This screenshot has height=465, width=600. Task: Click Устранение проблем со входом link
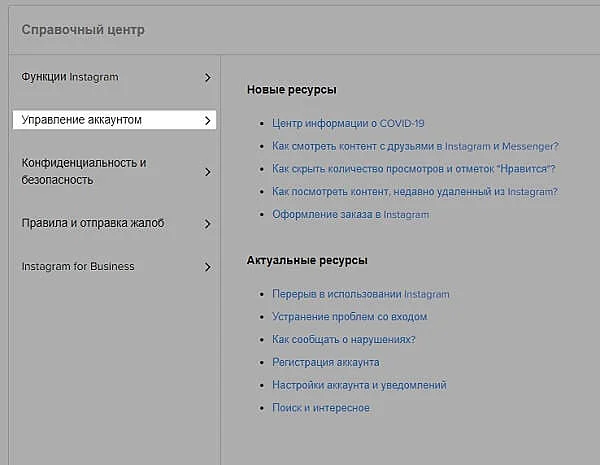coord(349,317)
